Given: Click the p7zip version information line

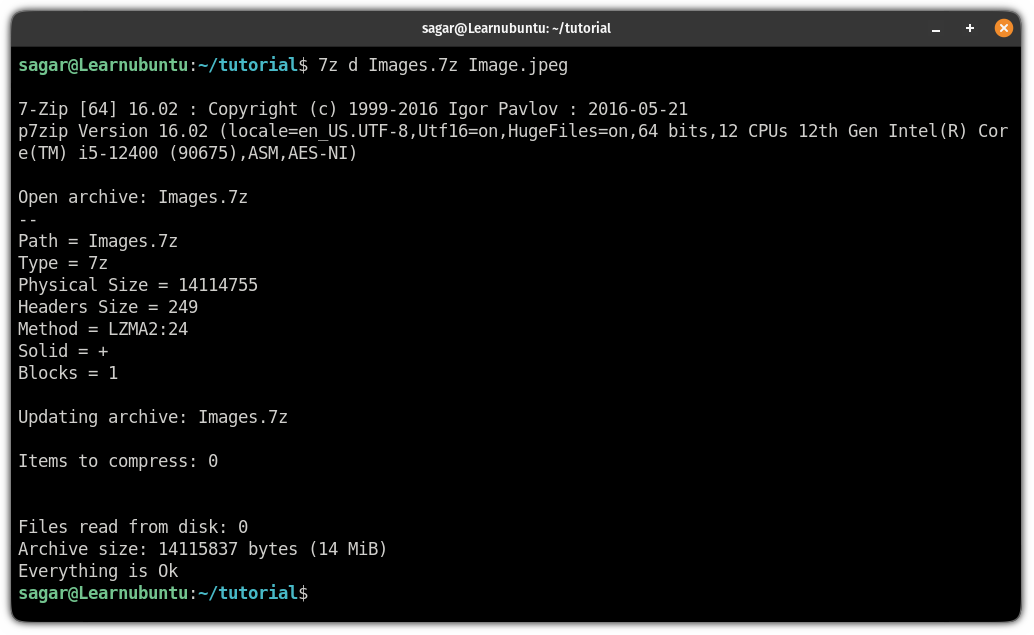Looking at the screenshot, I should 400,131.
